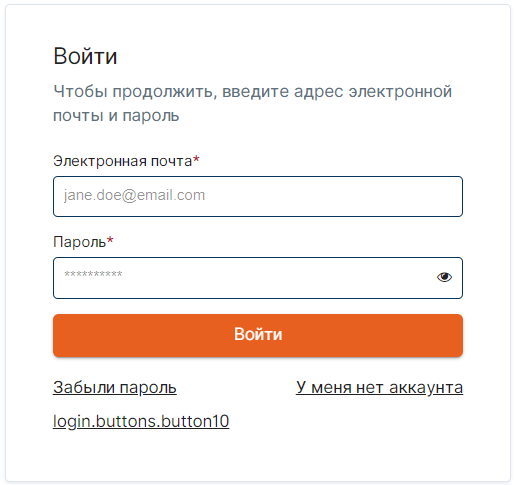Click the subtitle line почты и пароль
This screenshot has height=485, width=516.
(116, 116)
